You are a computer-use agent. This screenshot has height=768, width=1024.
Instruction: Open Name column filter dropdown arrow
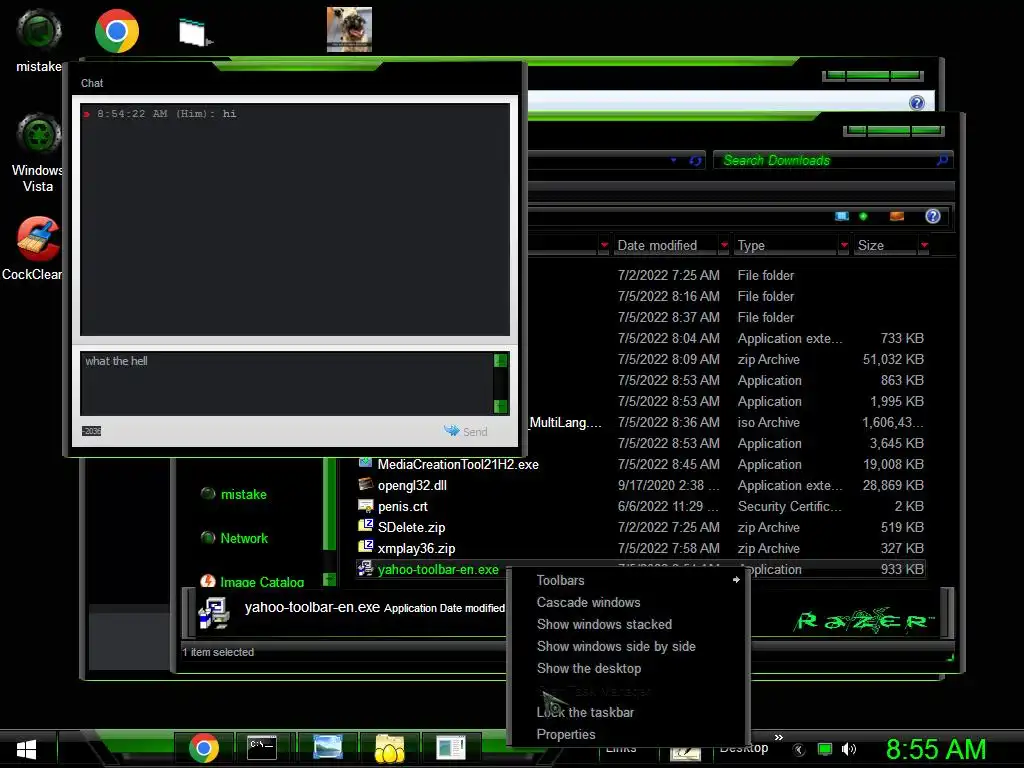[604, 246]
